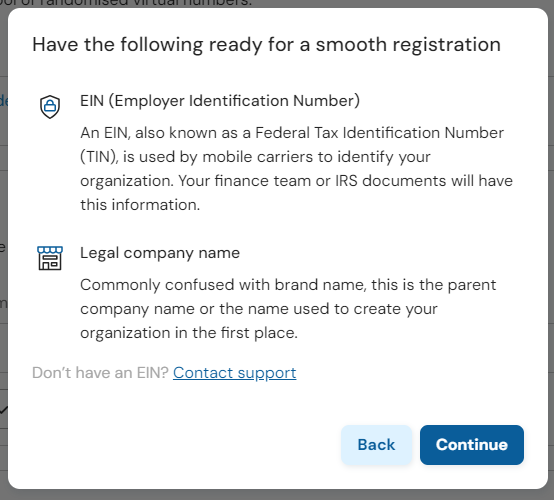
Task: Click the storefront icon beside Legal company name
Action: click(50, 258)
